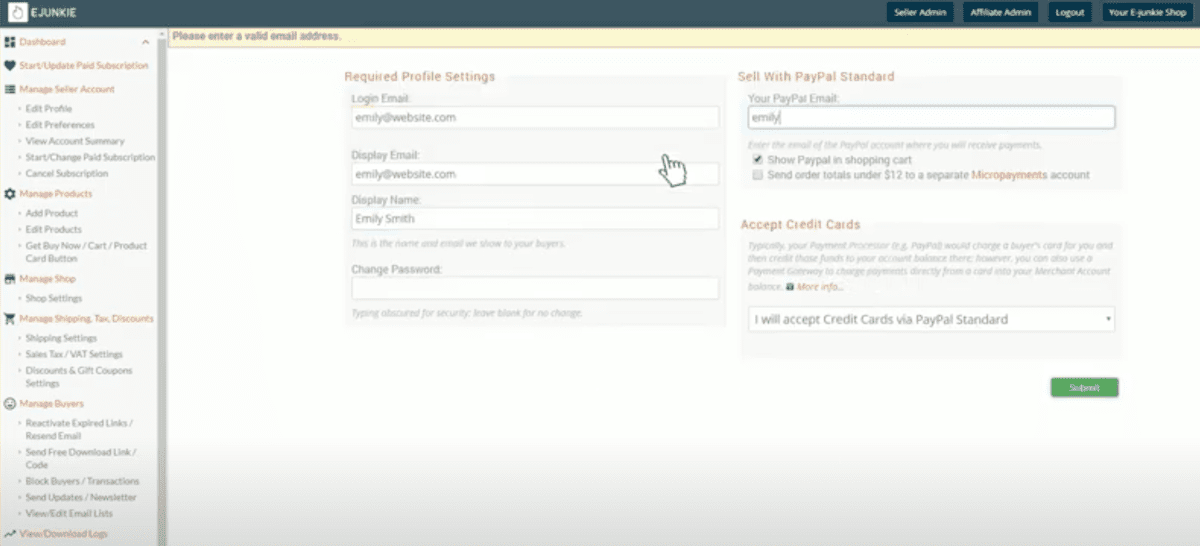Open Shop Settings
1200x546 pixels.
(54, 298)
